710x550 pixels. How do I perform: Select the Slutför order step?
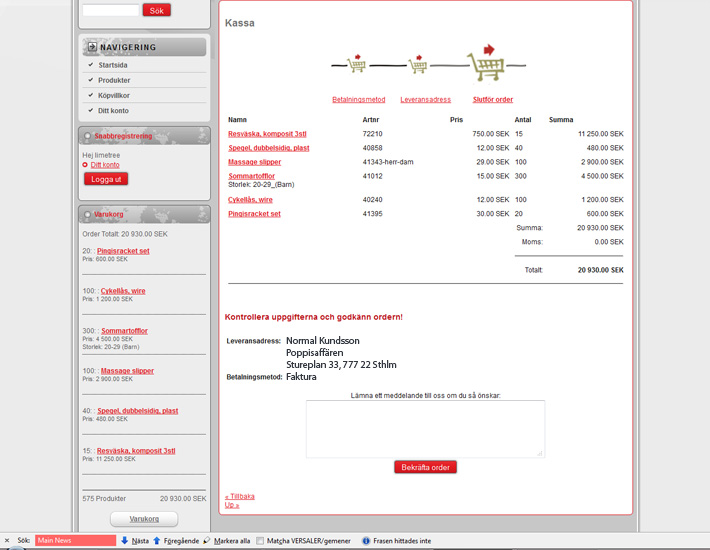click(493, 100)
